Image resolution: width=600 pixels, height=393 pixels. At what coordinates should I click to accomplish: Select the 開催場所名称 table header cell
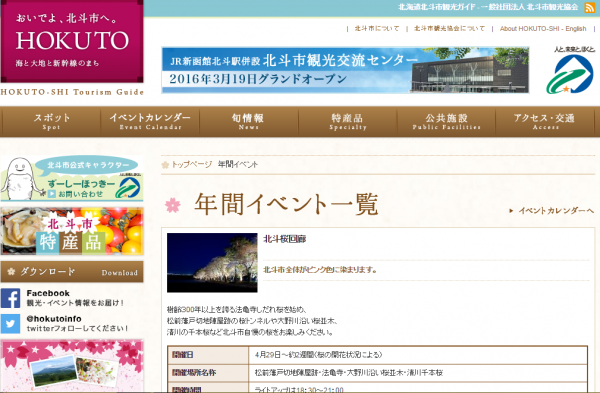[208, 373]
